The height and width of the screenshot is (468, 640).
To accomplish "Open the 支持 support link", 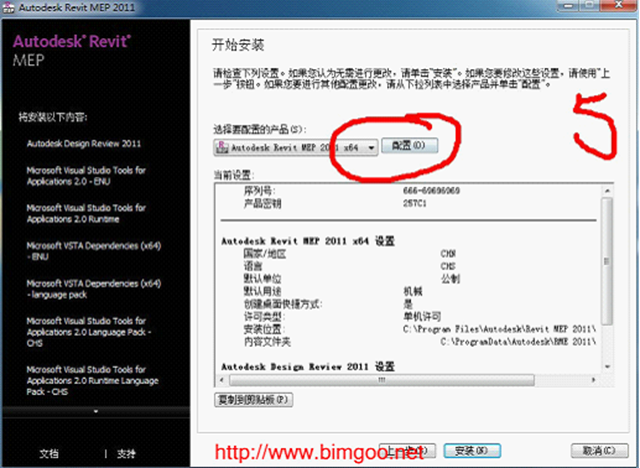I will 126,453.
